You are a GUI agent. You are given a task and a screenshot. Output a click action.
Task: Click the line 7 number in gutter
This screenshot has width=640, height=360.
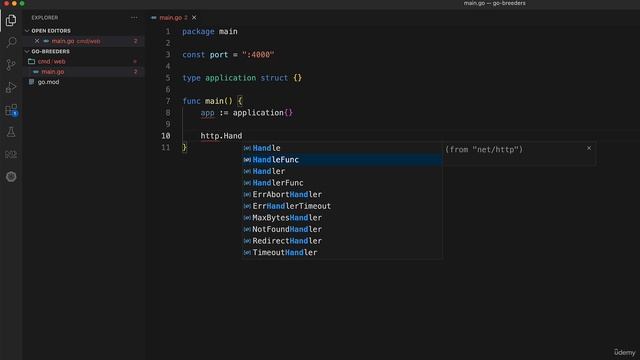click(168, 101)
